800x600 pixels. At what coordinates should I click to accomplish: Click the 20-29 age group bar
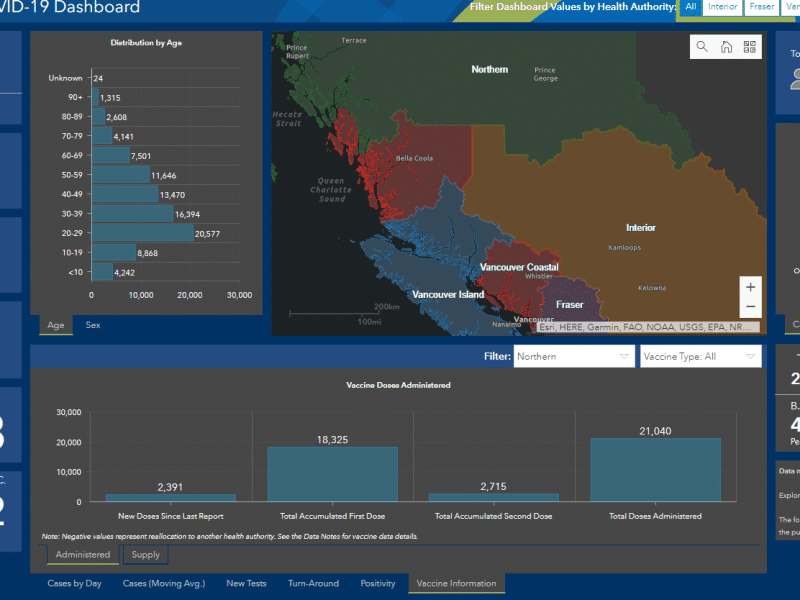click(x=142, y=233)
